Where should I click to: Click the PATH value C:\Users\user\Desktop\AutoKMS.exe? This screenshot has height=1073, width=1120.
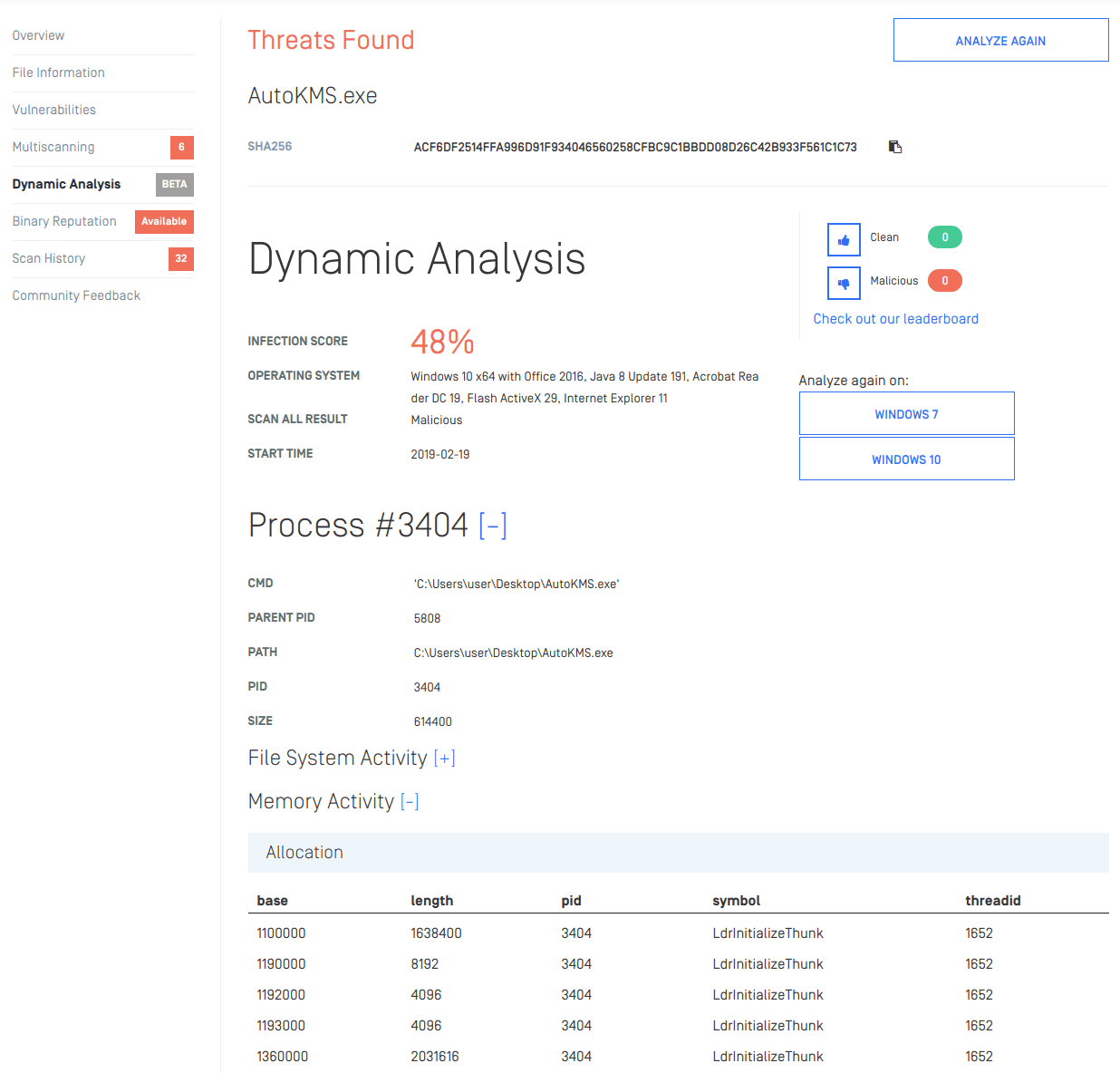[x=513, y=652]
